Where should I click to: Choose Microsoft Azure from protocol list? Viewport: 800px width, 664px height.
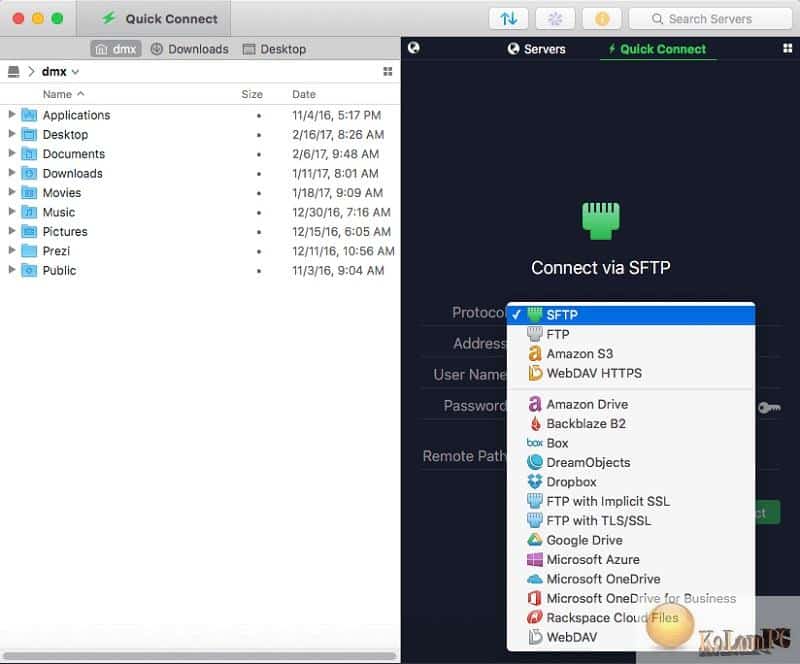click(631, 559)
